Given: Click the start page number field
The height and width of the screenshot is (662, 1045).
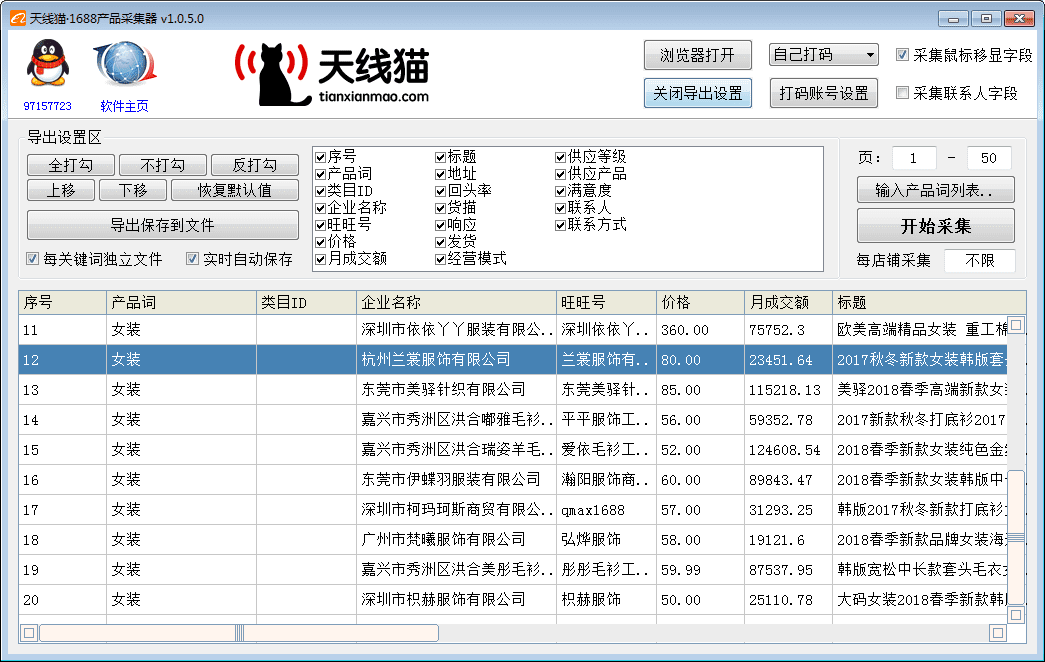Looking at the screenshot, I should pyautogui.click(x=913, y=158).
